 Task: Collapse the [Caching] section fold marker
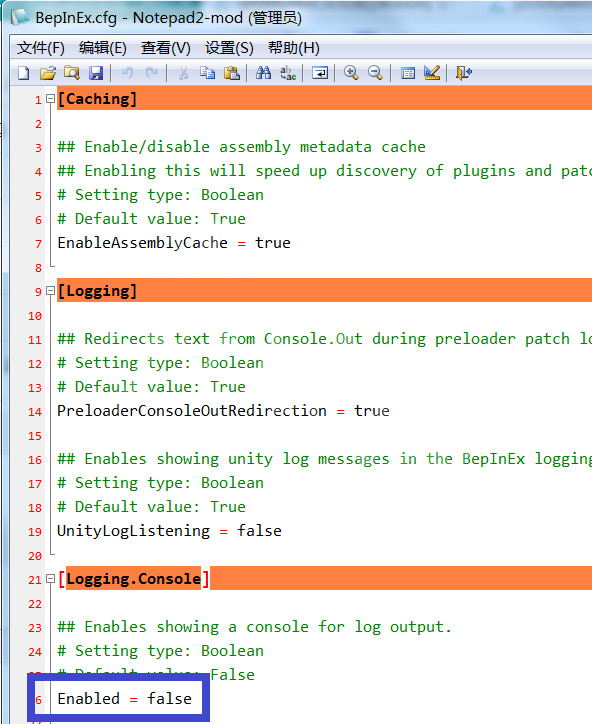(51, 98)
